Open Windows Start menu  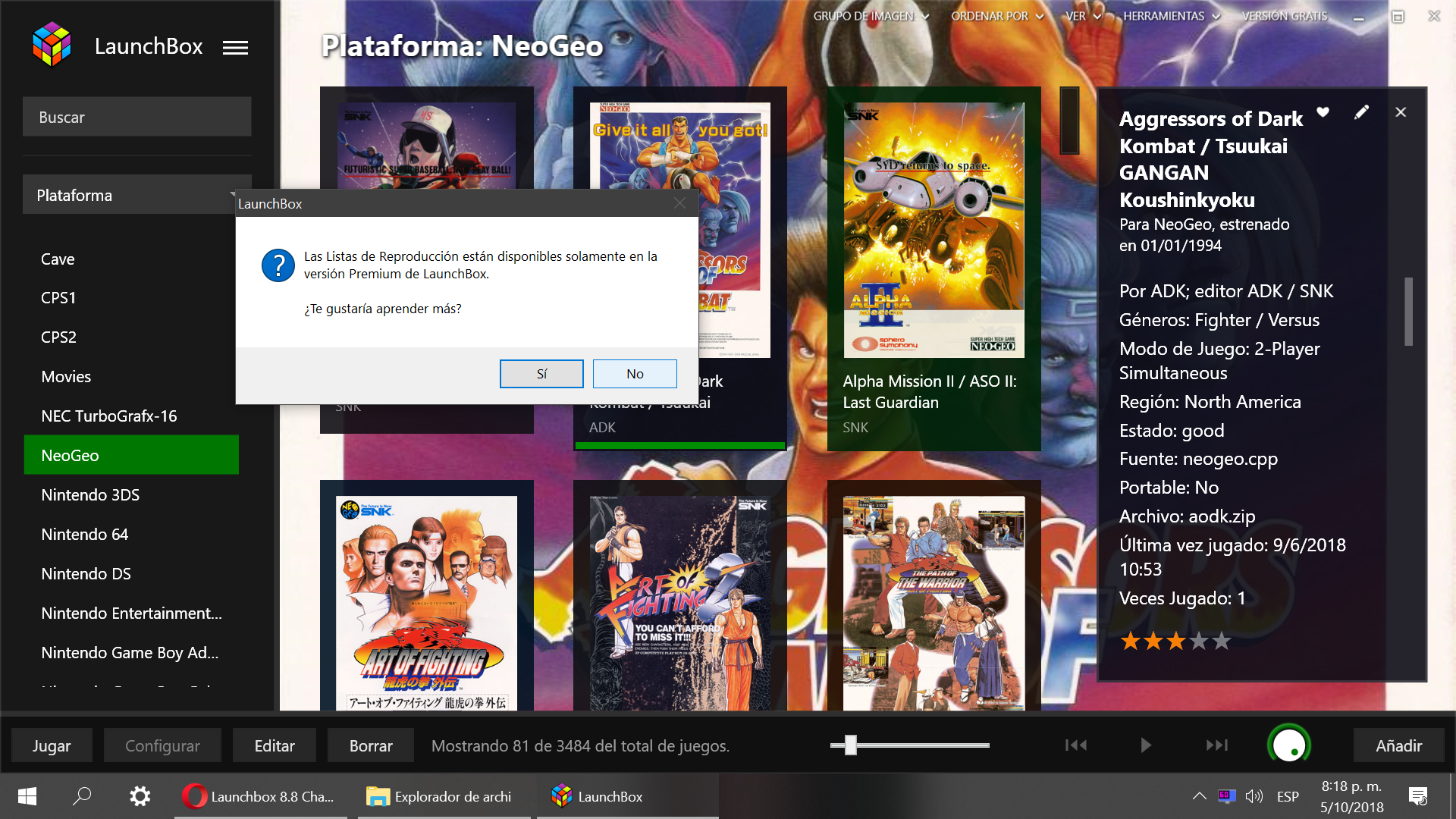coord(27,796)
